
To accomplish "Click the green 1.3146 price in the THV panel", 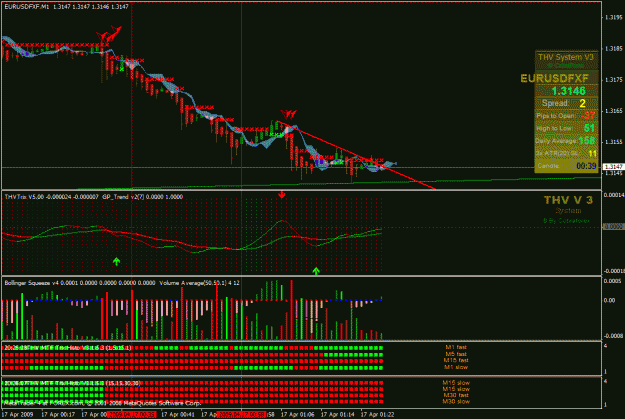I will pyautogui.click(x=568, y=91).
